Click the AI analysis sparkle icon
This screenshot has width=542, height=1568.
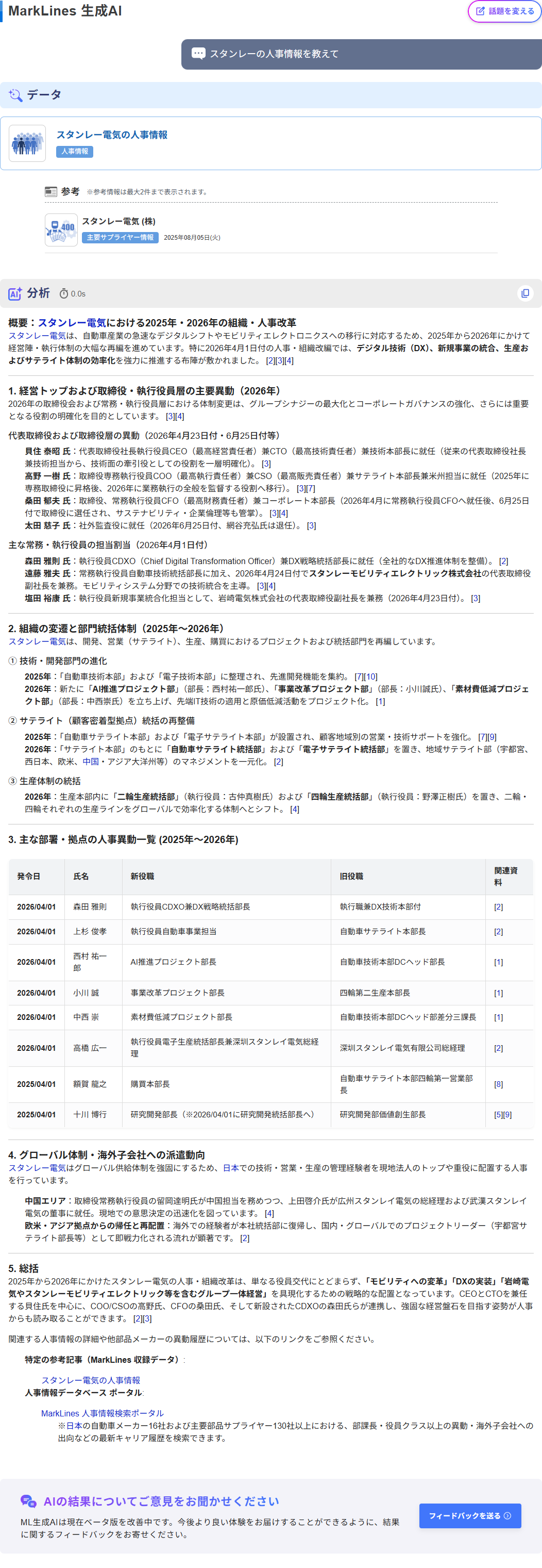coord(15,293)
